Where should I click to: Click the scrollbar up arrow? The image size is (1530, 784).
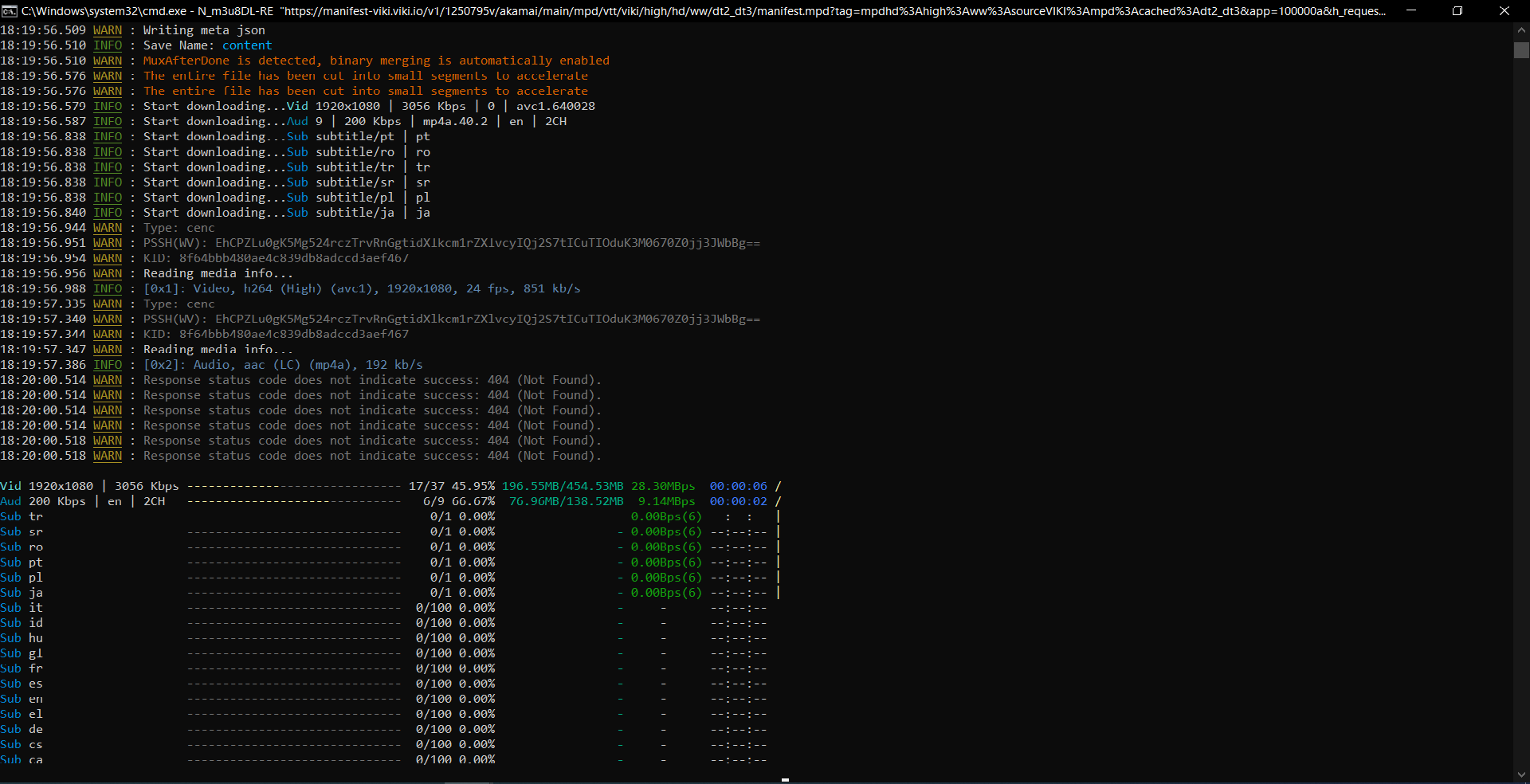(x=1521, y=30)
